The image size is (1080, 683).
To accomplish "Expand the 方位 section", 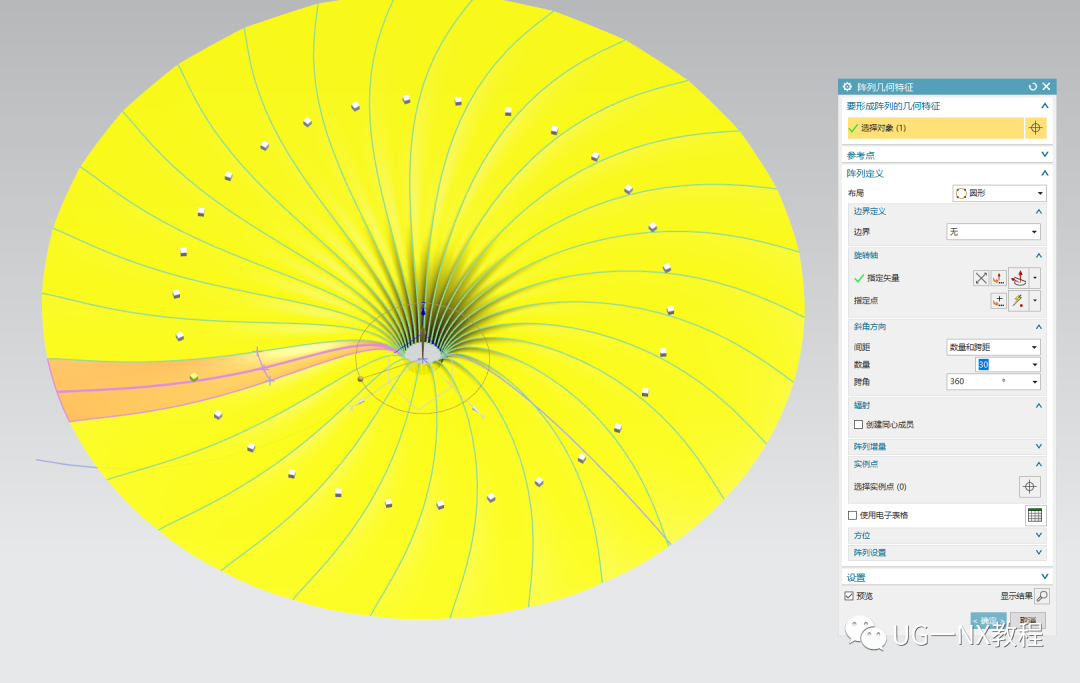I will coord(1039,535).
